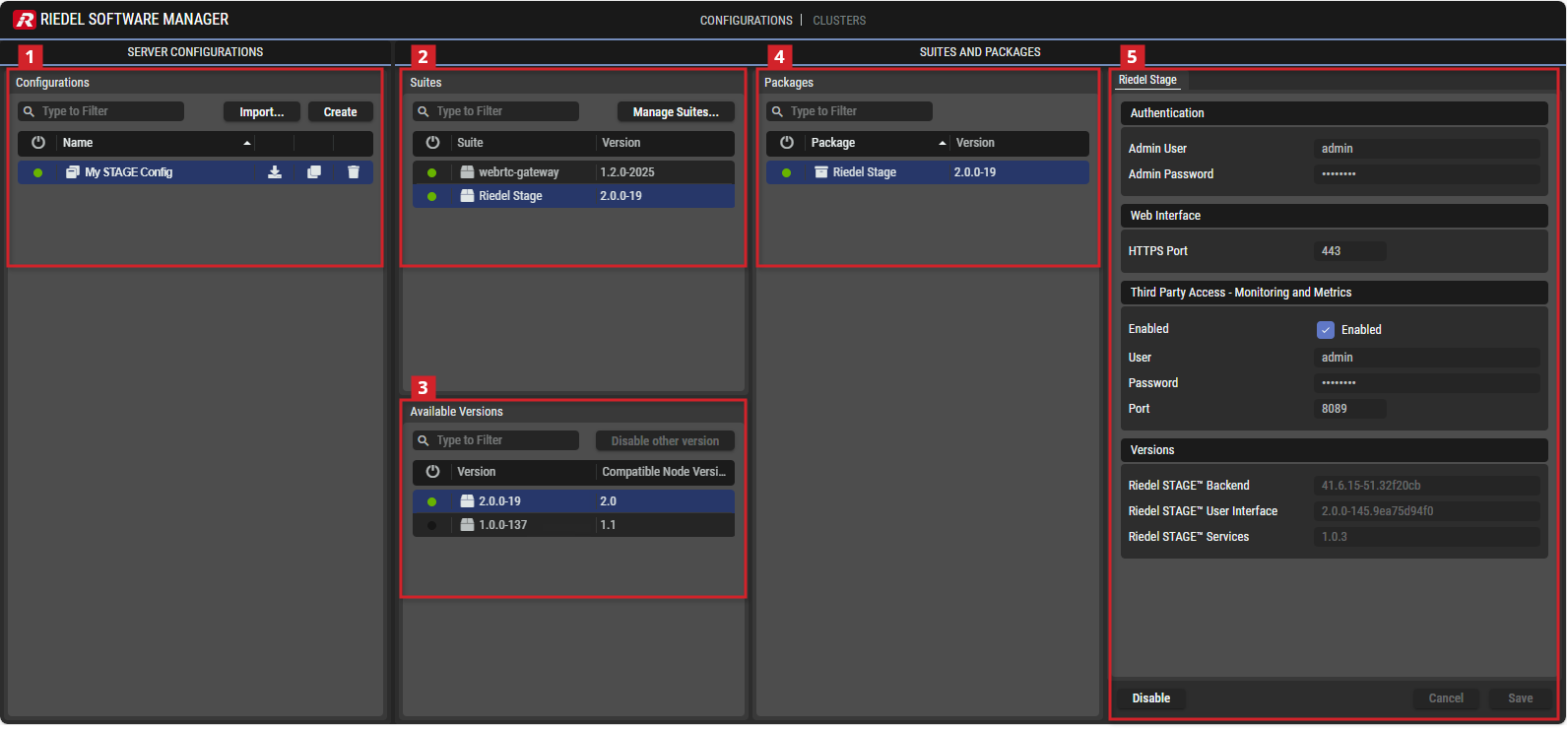Image resolution: width=1568 pixels, height=729 pixels.
Task: Click search icon in Packages filter
Action: click(777, 111)
